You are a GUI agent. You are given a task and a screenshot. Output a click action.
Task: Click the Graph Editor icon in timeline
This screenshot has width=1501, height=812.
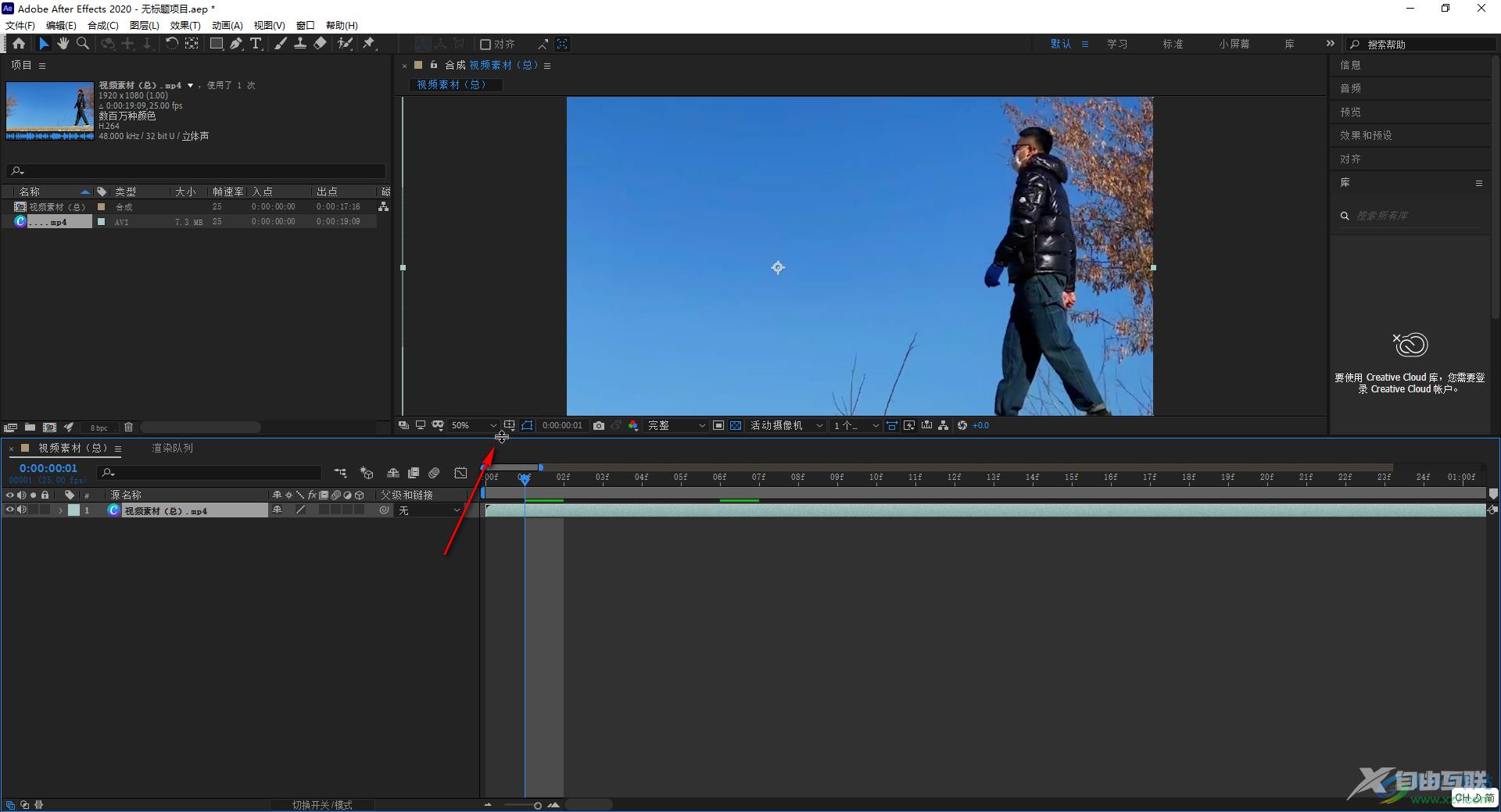point(460,473)
